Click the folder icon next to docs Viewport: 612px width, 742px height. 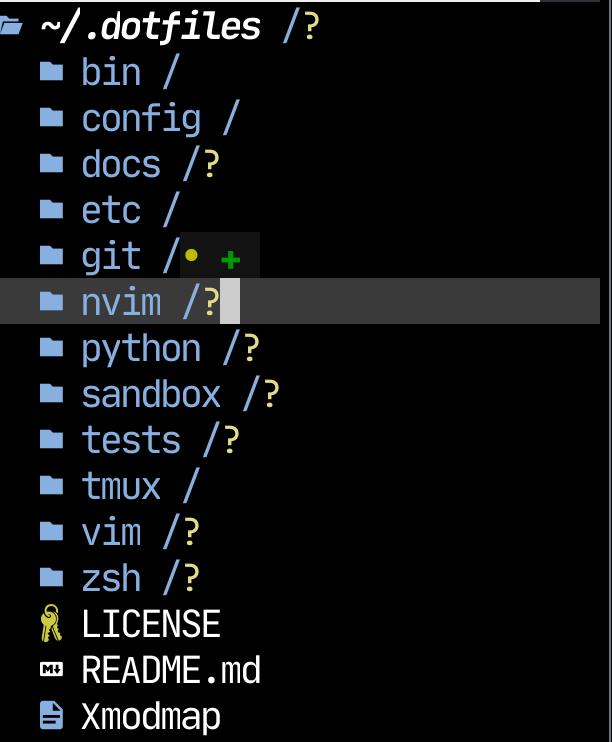[x=52, y=163]
